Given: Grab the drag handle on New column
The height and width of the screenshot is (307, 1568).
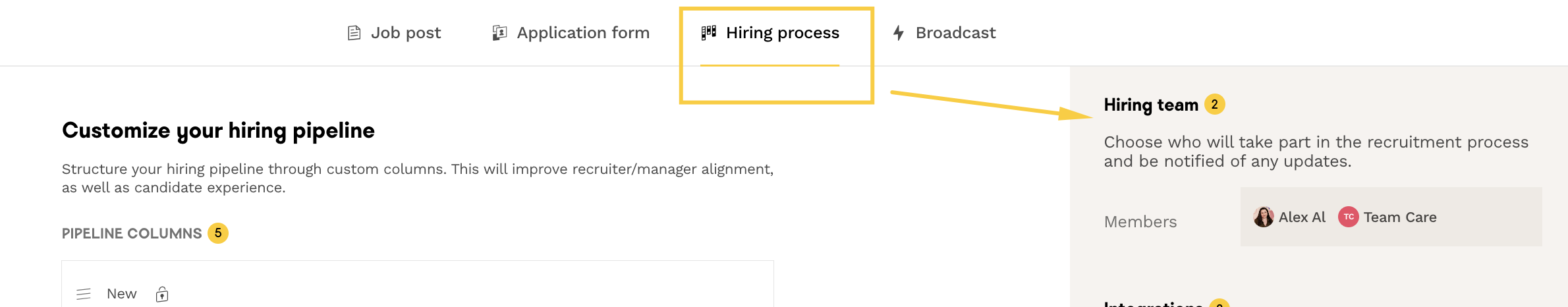Looking at the screenshot, I should 84,294.
